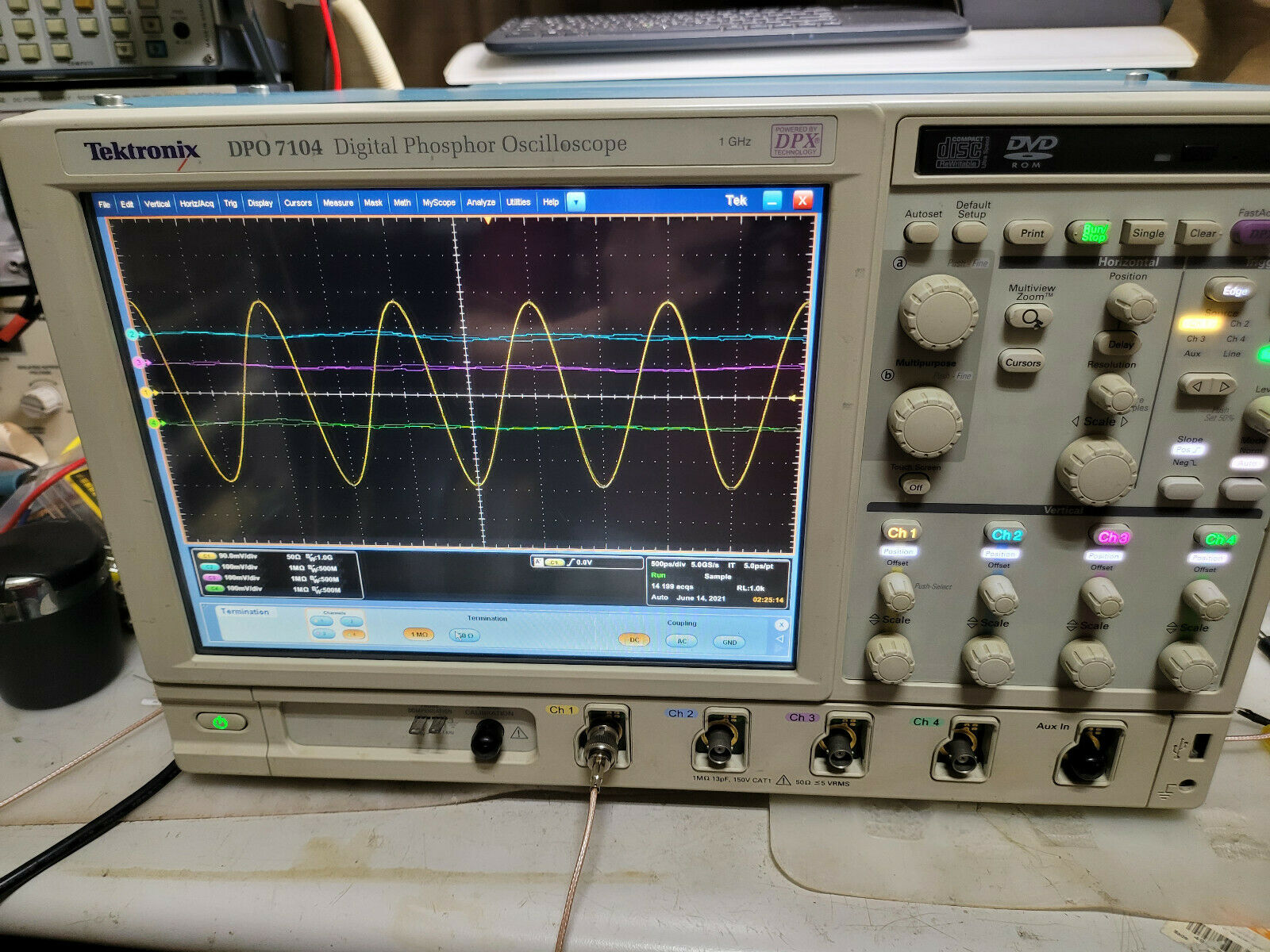Set termination to 50 Ω
1270x952 pixels.
465,635
